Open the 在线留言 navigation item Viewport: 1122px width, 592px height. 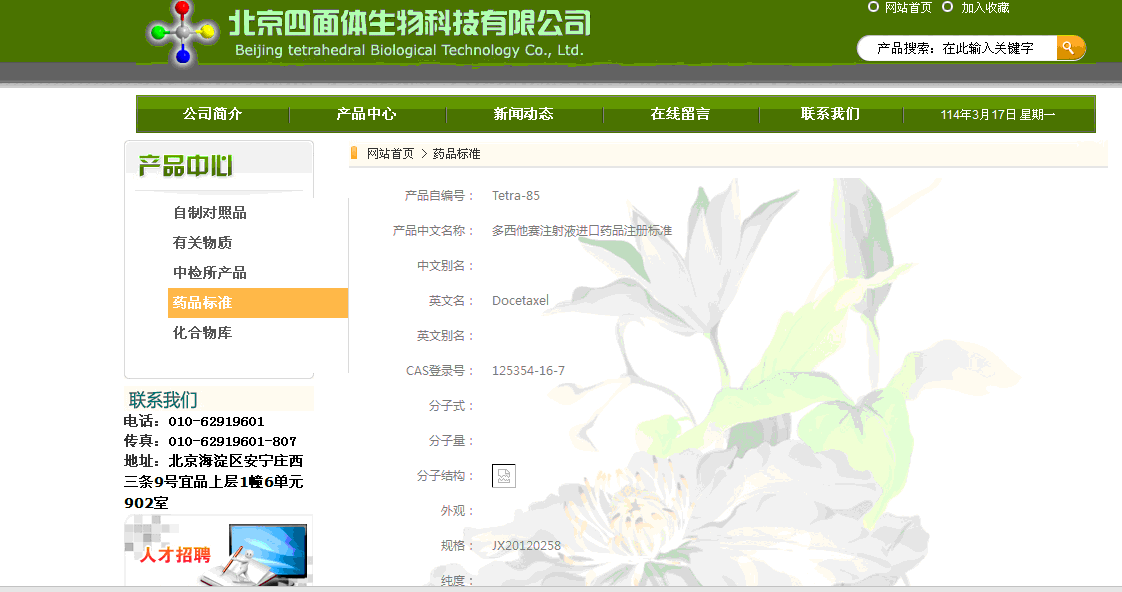680,114
